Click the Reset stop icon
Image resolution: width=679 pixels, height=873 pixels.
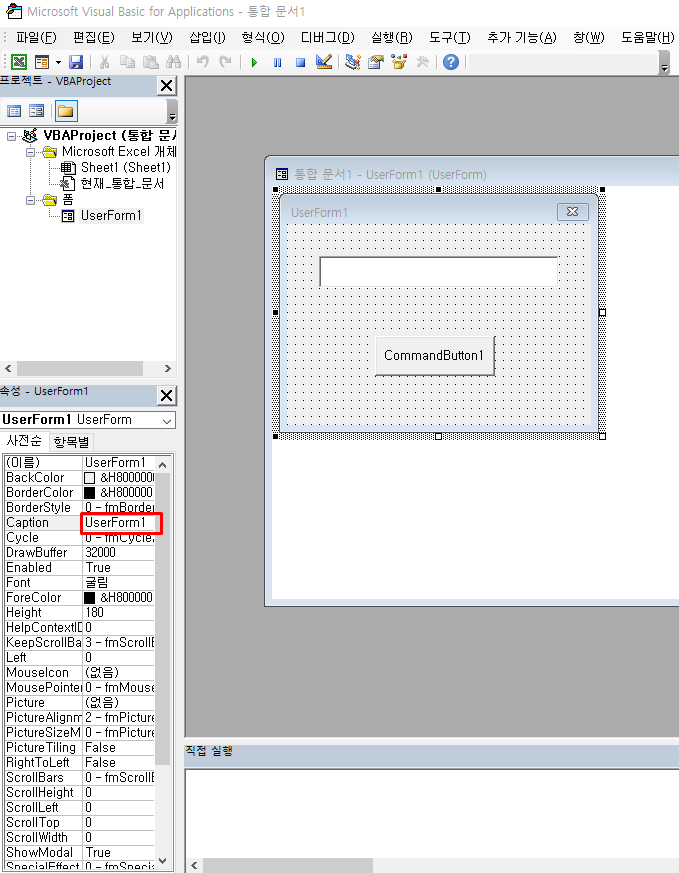301,62
